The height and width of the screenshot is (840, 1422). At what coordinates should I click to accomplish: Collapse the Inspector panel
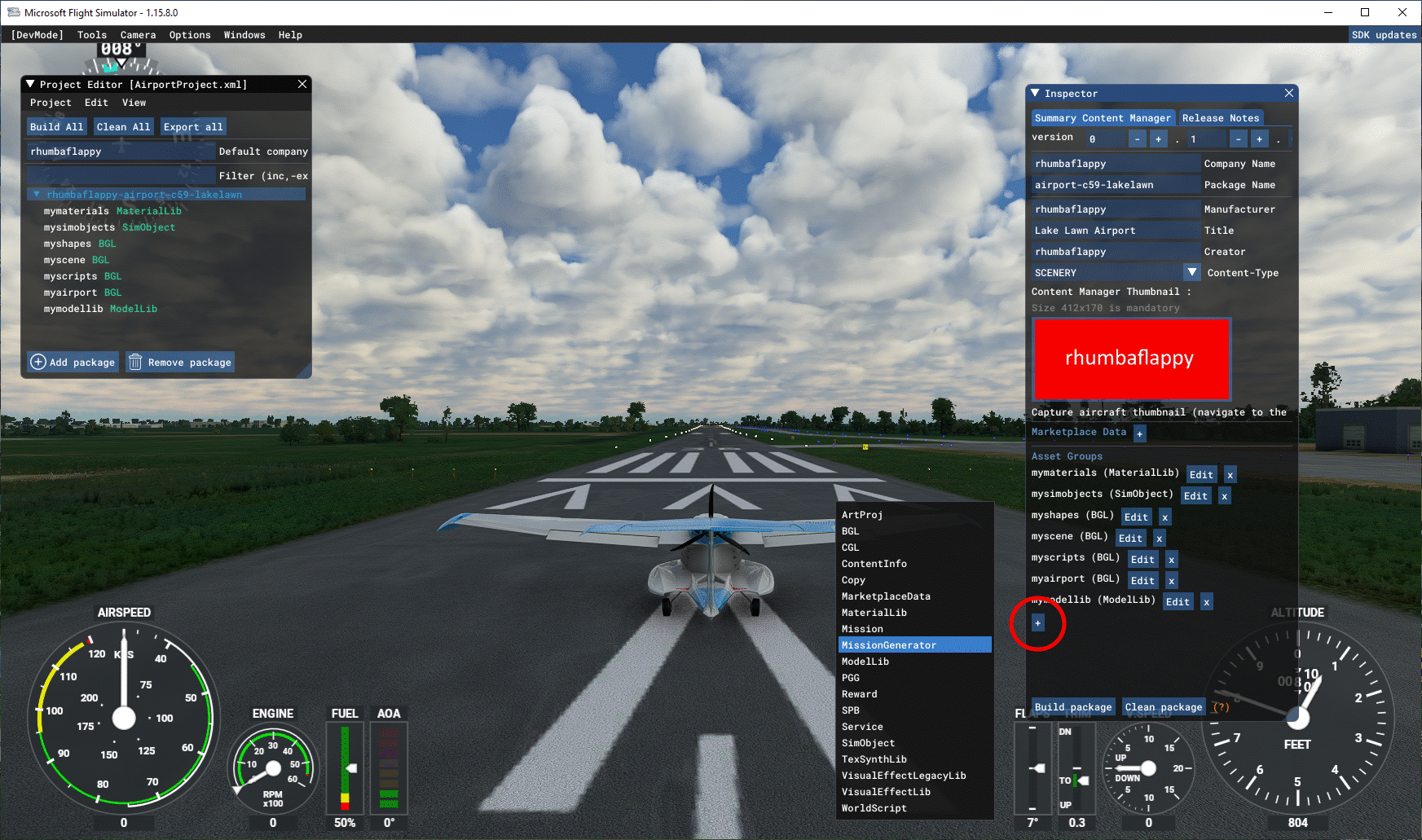(1036, 93)
